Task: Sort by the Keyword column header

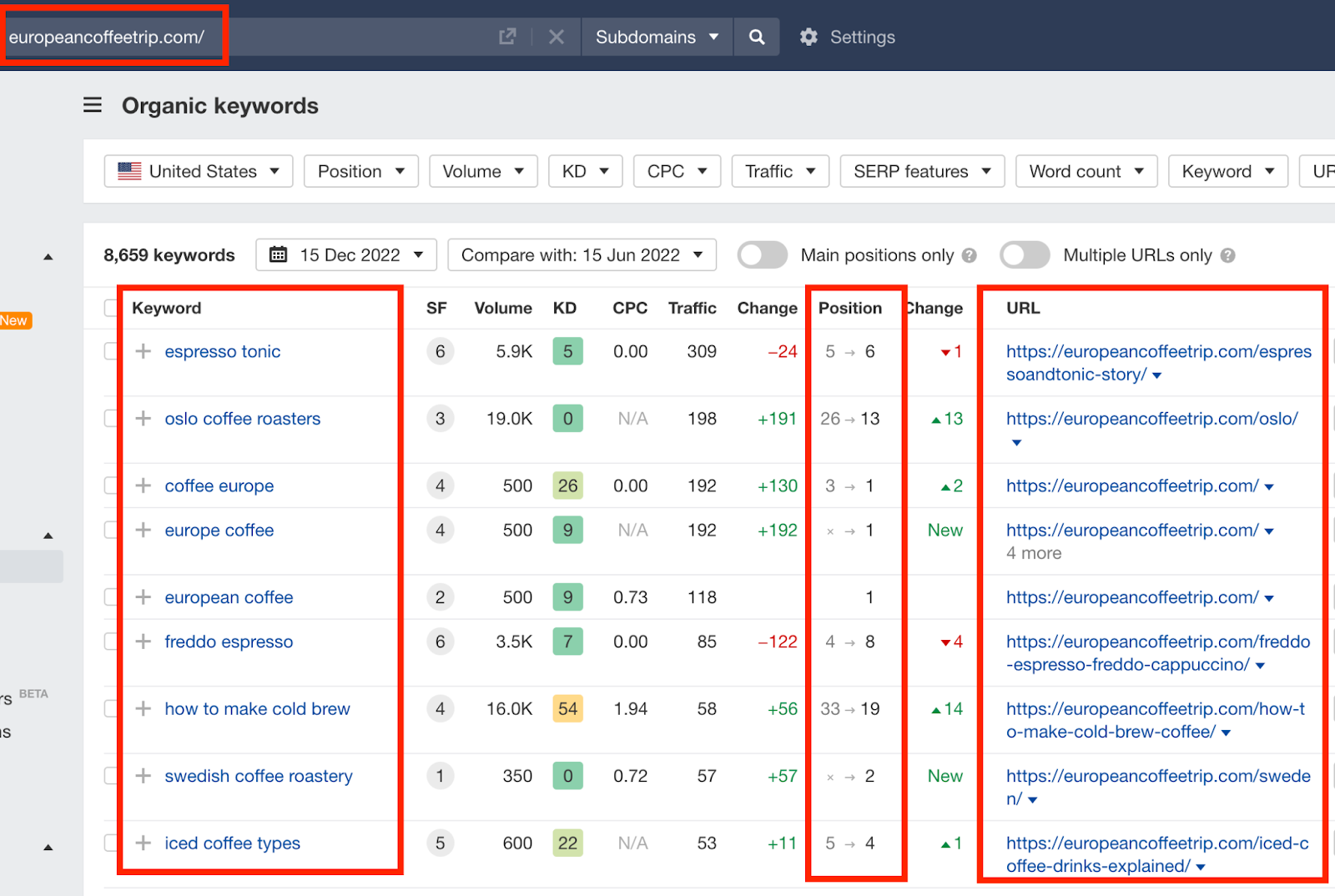Action: 167,308
